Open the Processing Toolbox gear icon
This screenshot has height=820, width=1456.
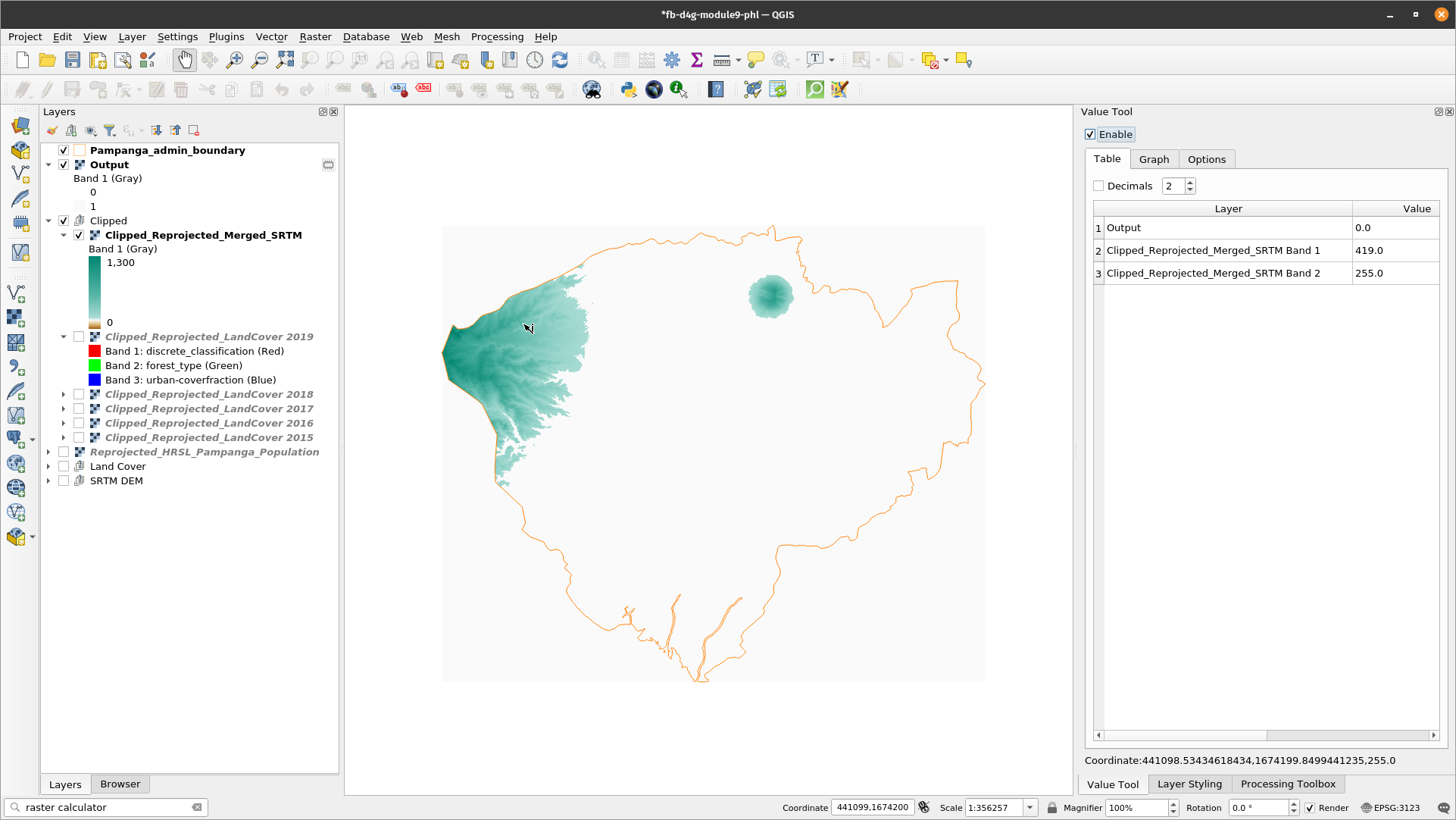[x=671, y=60]
